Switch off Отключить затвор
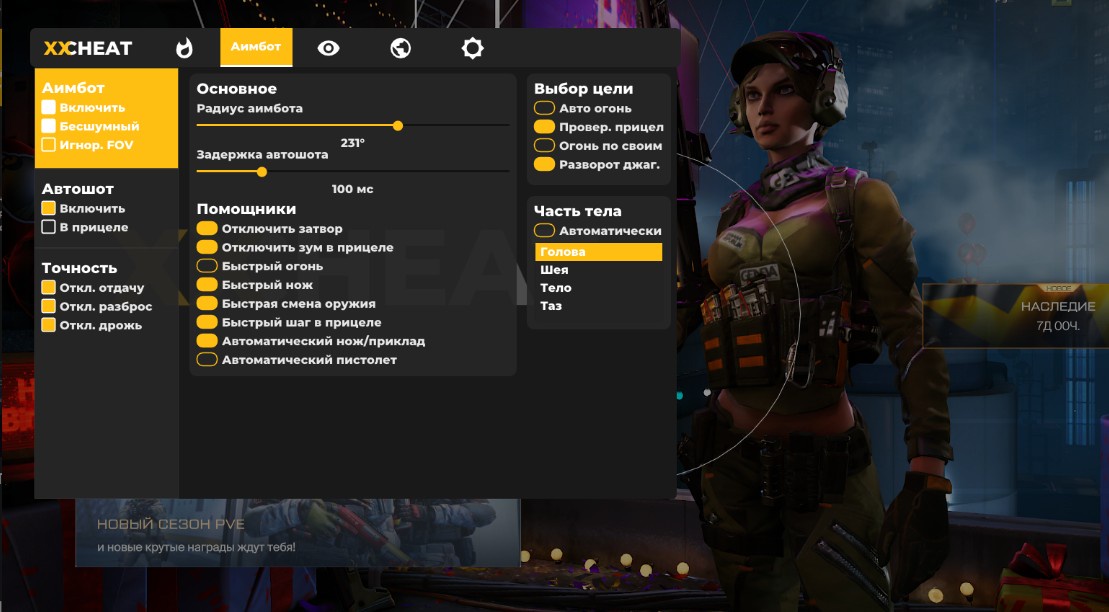This screenshot has height=612, width=1109. click(x=207, y=229)
